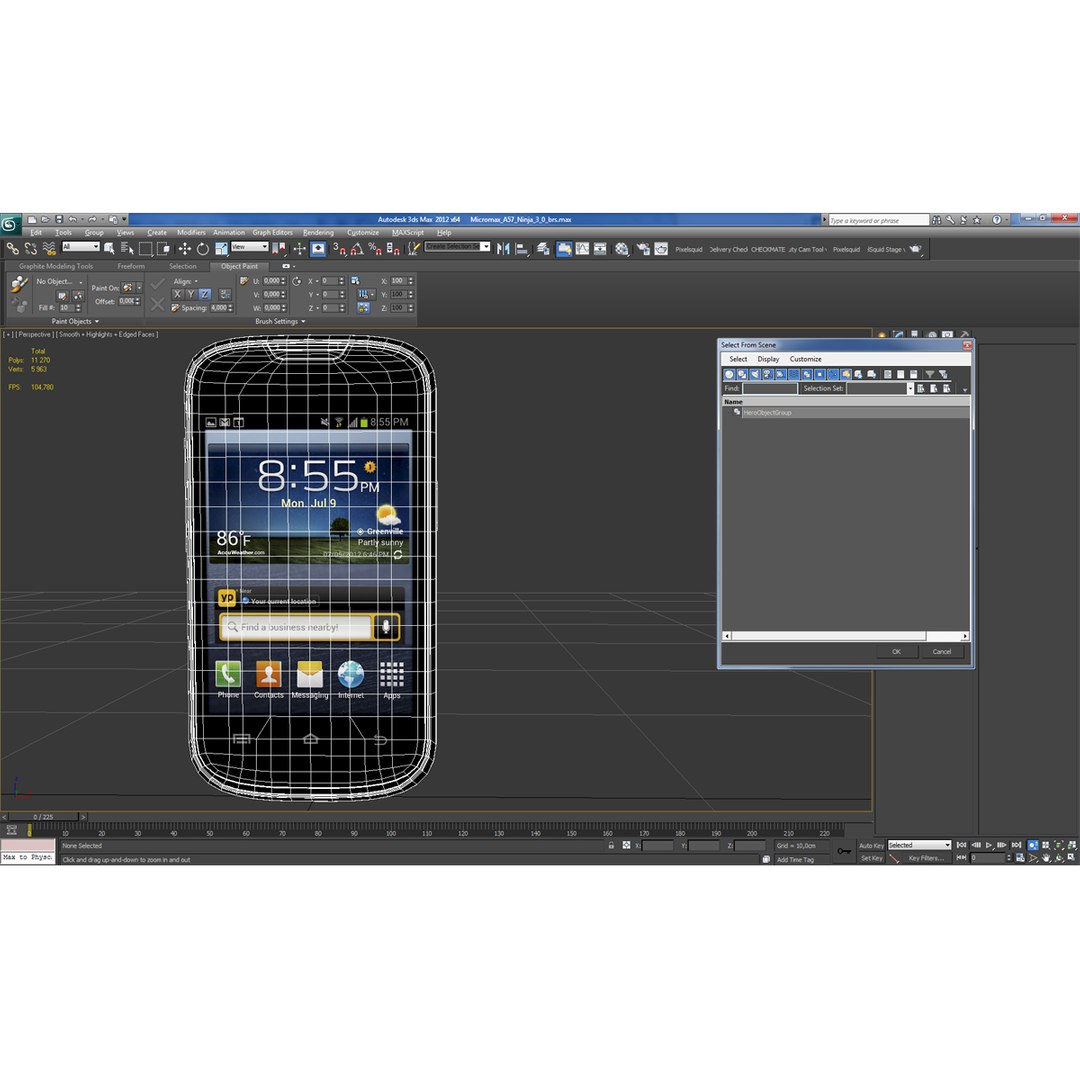Screen dimensions: 1080x1080
Task: Click OK in Select From Scene dialog
Action: pos(896,652)
